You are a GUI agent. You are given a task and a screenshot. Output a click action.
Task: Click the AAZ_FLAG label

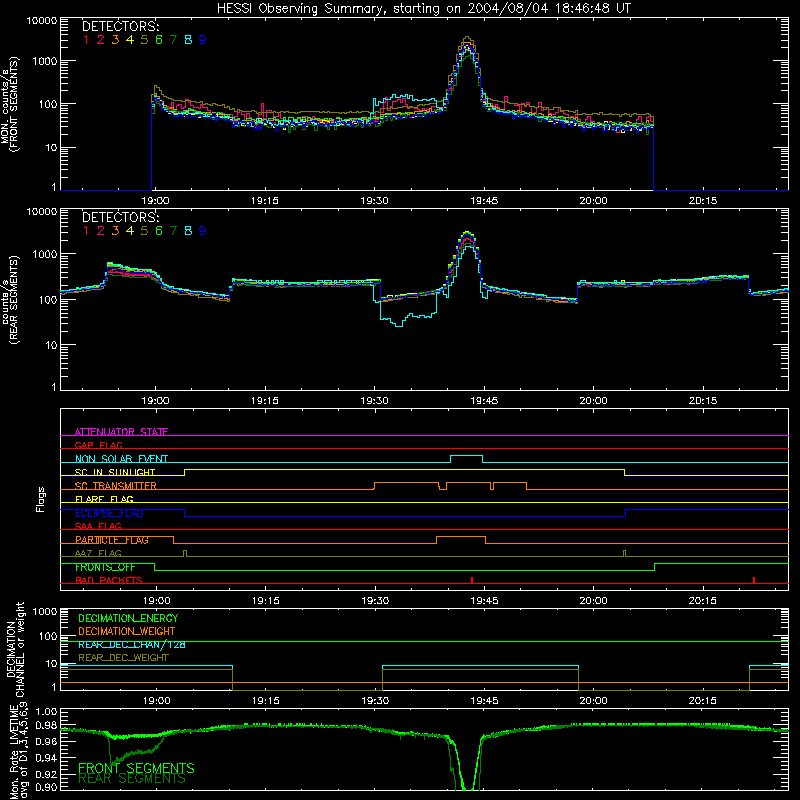tap(98, 553)
